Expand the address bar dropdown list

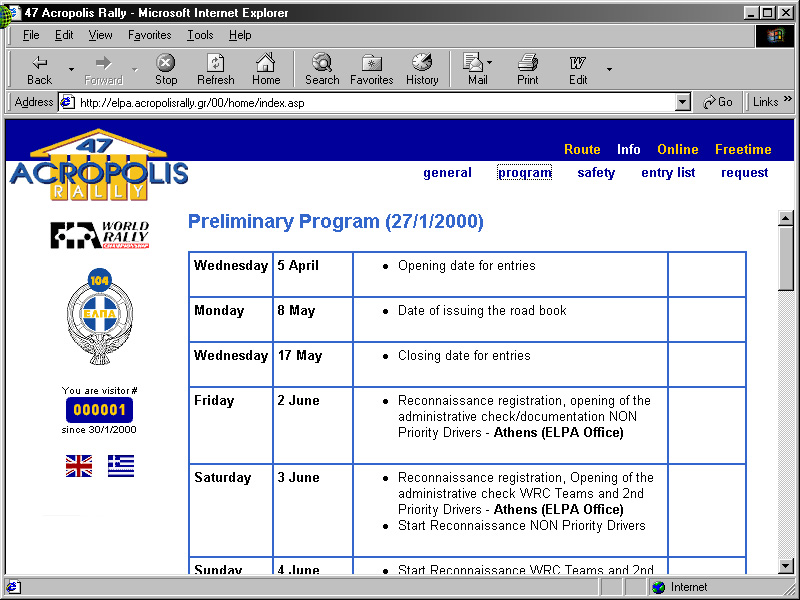[683, 103]
